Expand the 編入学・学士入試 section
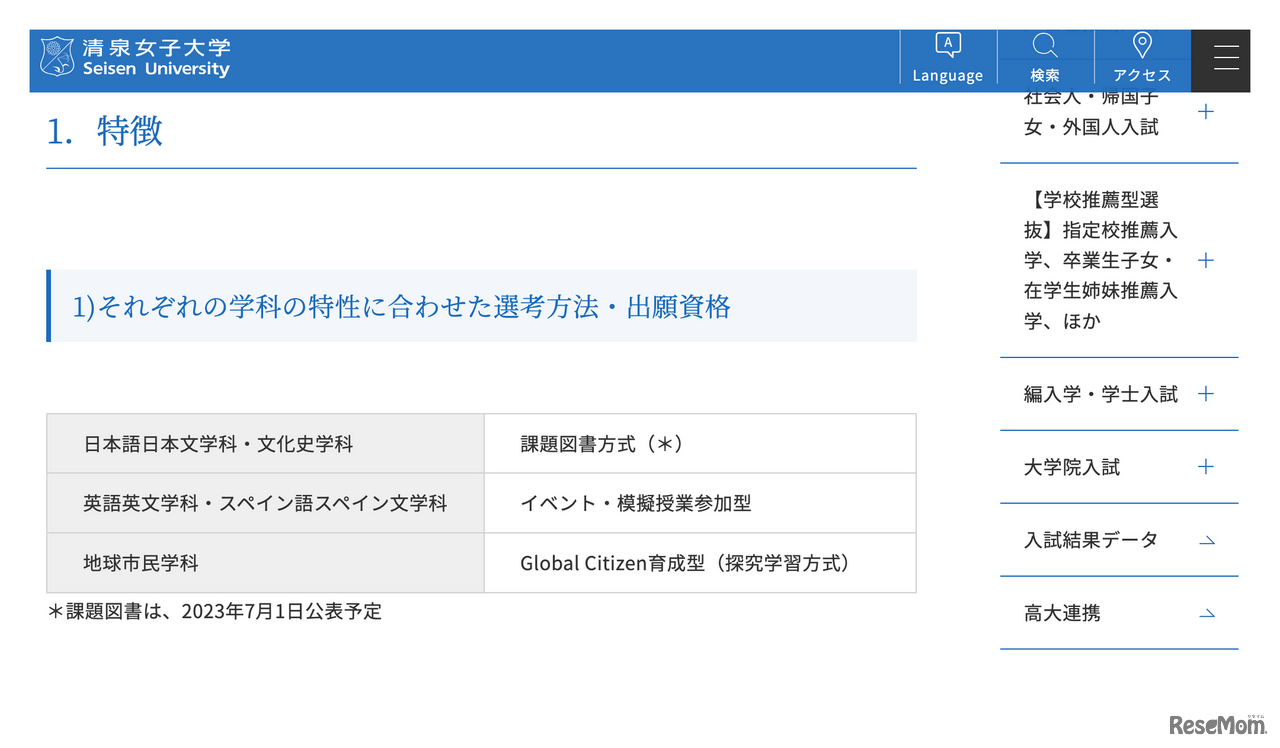The image size is (1280, 748). [1206, 393]
